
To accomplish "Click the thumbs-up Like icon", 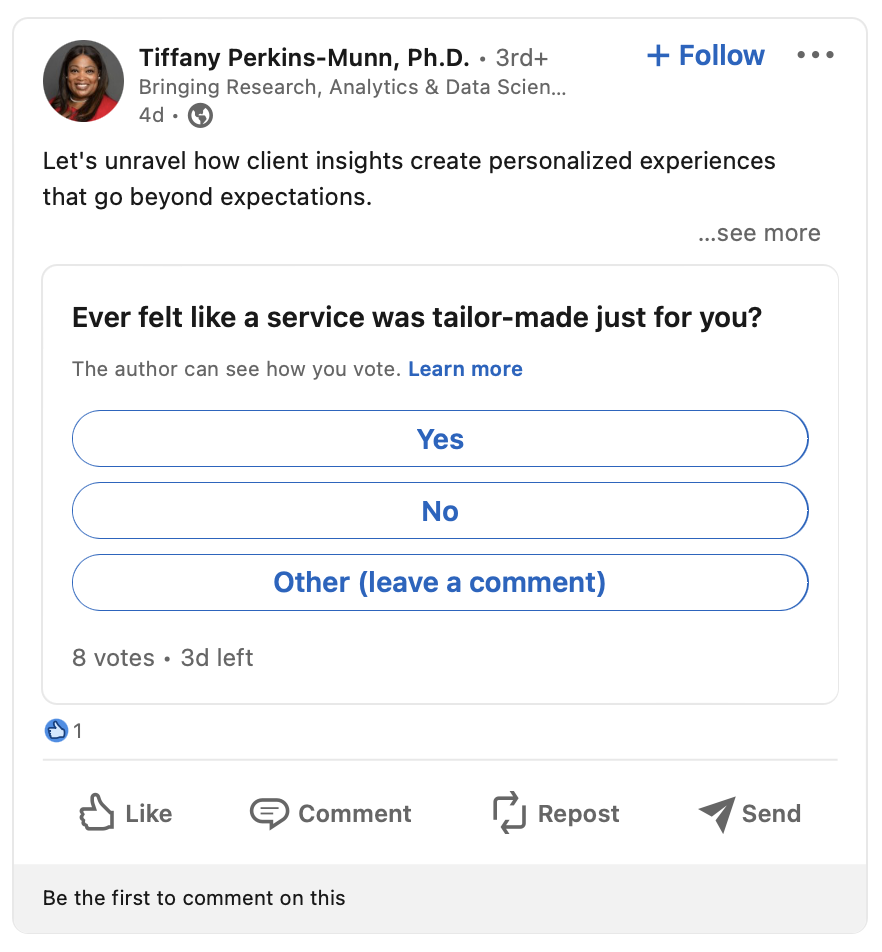I will 97,812.
